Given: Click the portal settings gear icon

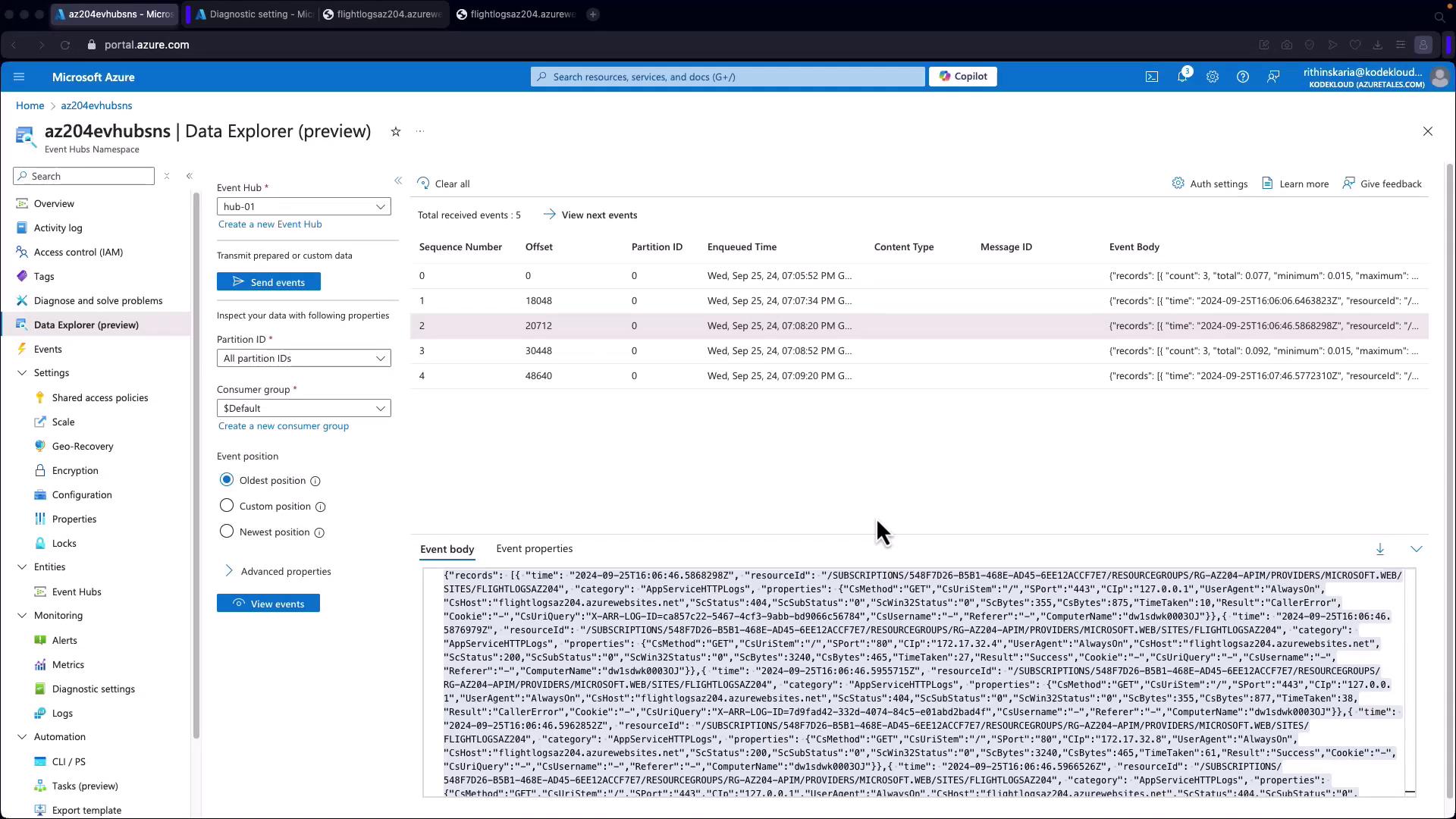Looking at the screenshot, I should (1212, 77).
